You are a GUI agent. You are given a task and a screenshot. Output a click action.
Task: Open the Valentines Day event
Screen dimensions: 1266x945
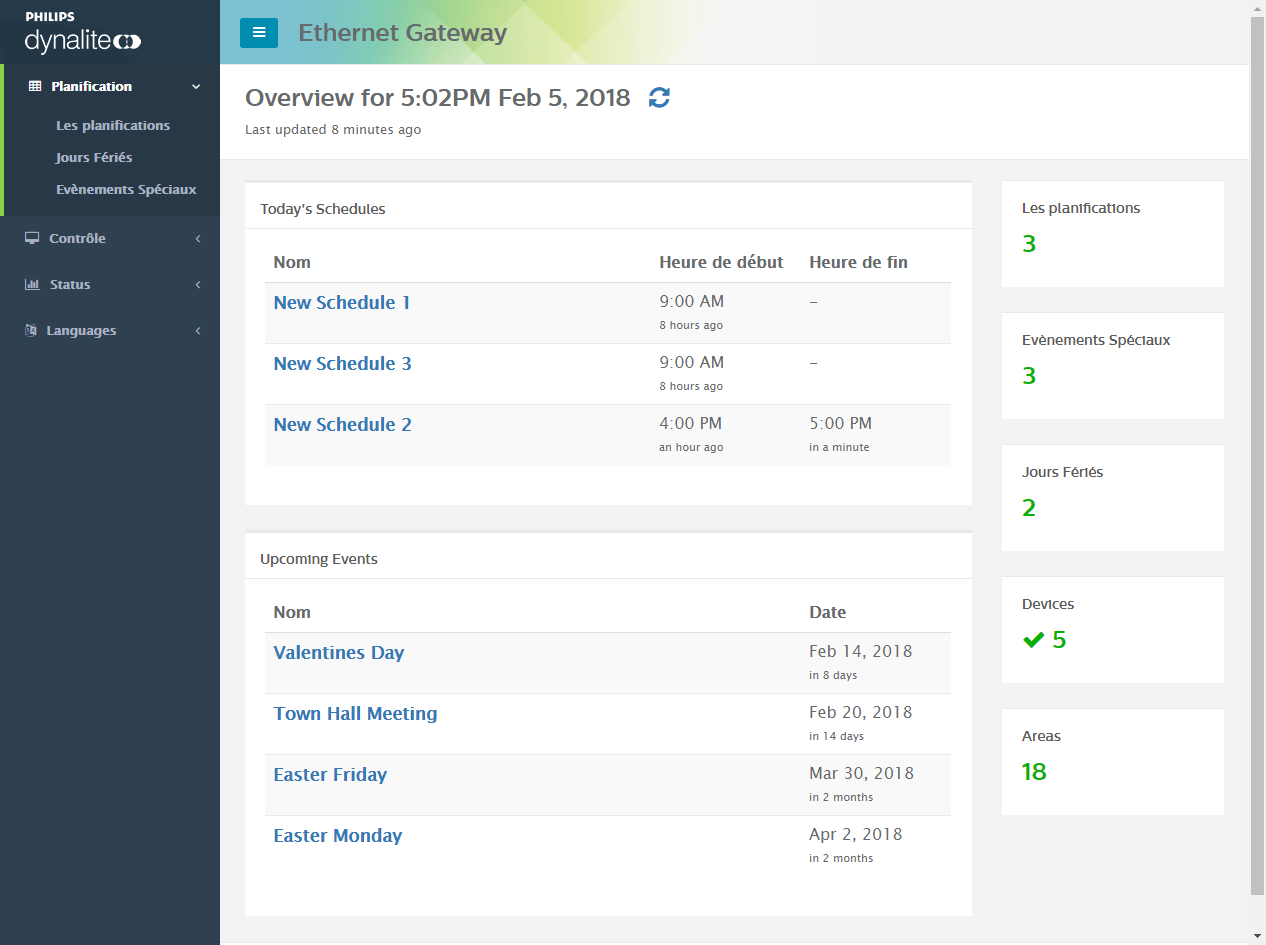[339, 653]
